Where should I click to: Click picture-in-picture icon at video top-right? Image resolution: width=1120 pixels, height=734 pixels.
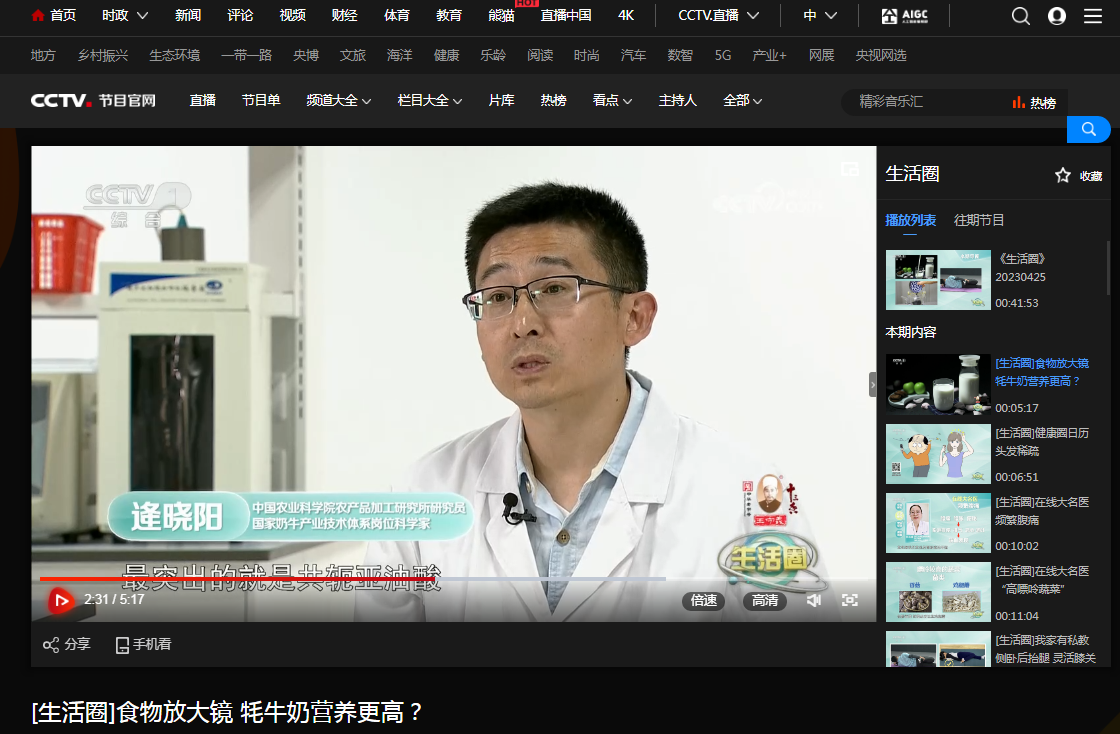click(849, 169)
